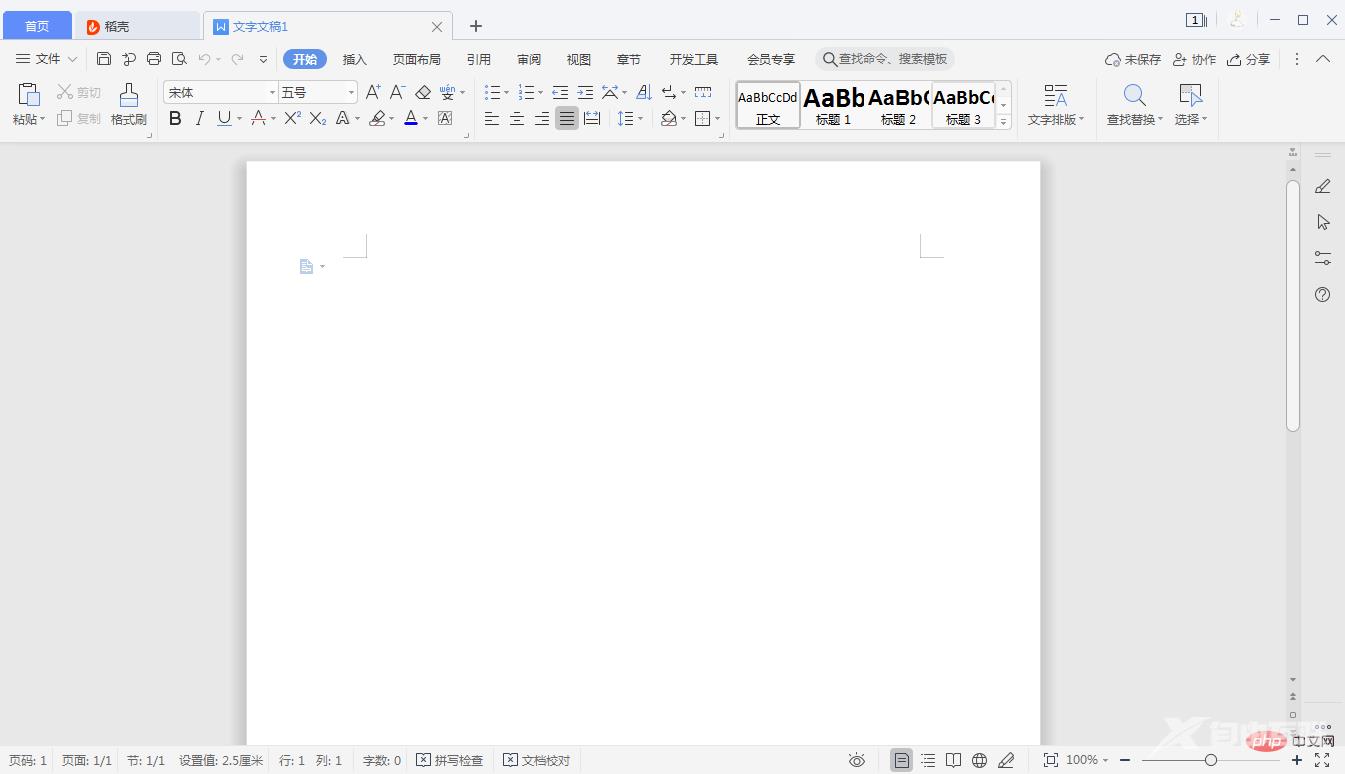Click the Share (分享) button
The height and width of the screenshot is (774, 1345).
[x=1249, y=59]
